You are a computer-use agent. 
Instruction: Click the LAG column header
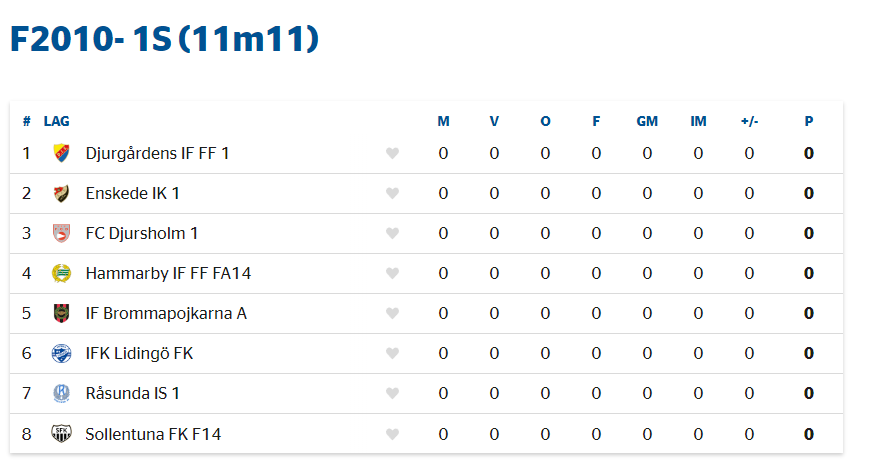click(x=56, y=121)
